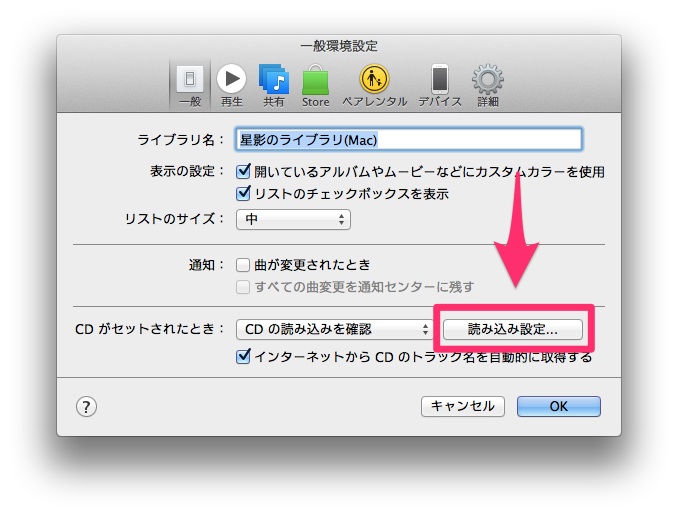Toggle インターネットから CD のトラック名 checkbox

tap(243, 357)
